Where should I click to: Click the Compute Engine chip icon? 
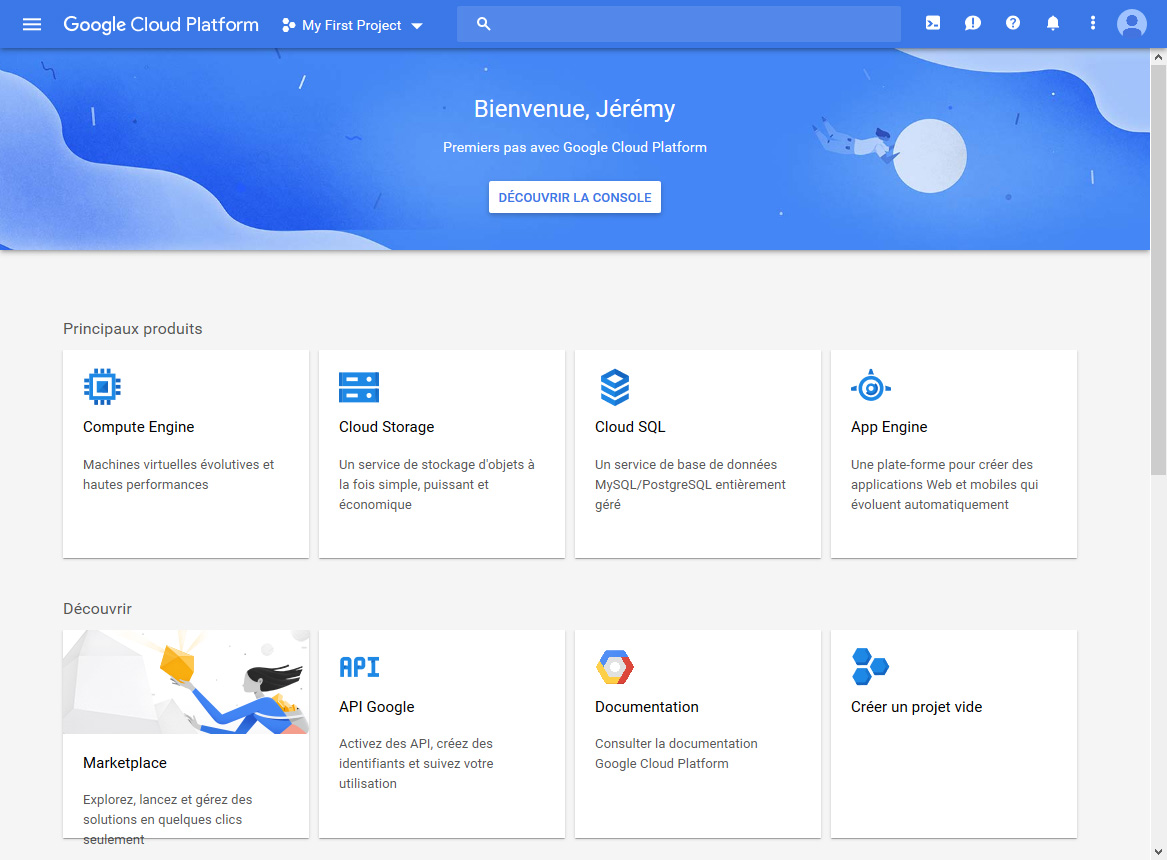[102, 387]
